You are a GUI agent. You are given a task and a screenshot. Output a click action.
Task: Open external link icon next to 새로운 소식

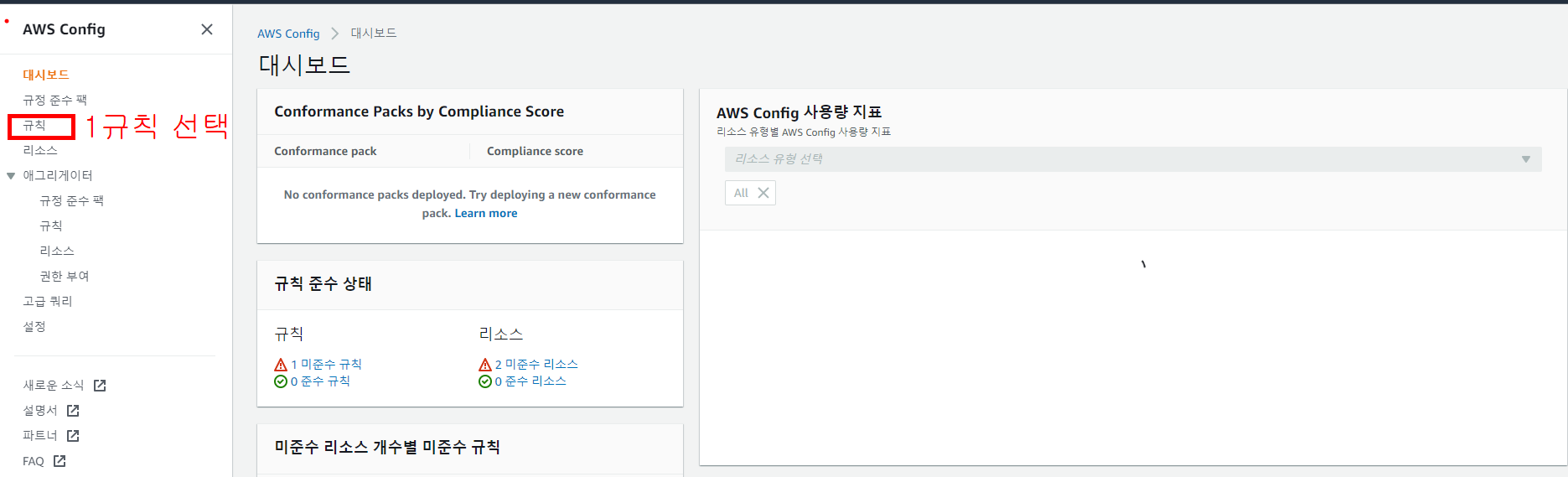point(100,386)
